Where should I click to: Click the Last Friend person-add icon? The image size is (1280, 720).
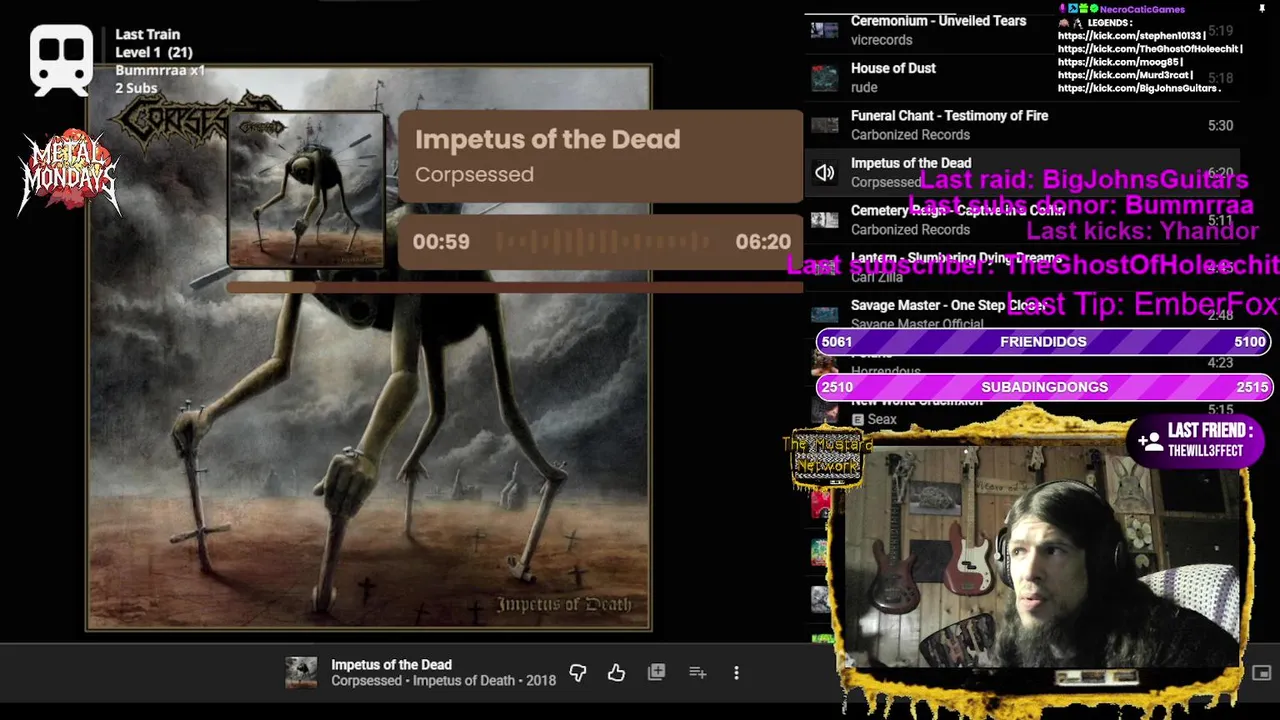tap(1150, 440)
